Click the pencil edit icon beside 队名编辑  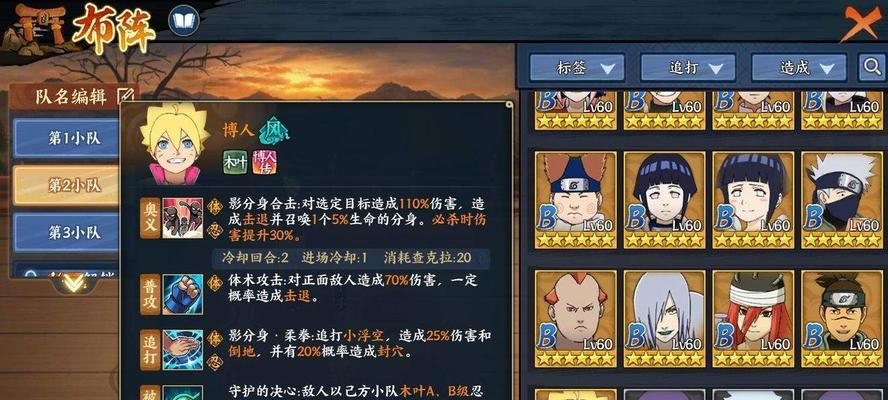click(x=125, y=96)
